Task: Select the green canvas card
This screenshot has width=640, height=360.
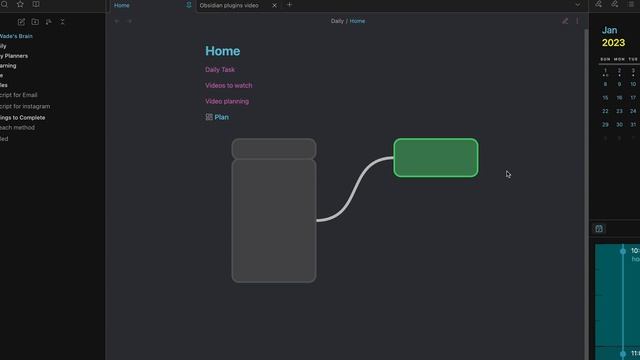Action: pos(436,158)
